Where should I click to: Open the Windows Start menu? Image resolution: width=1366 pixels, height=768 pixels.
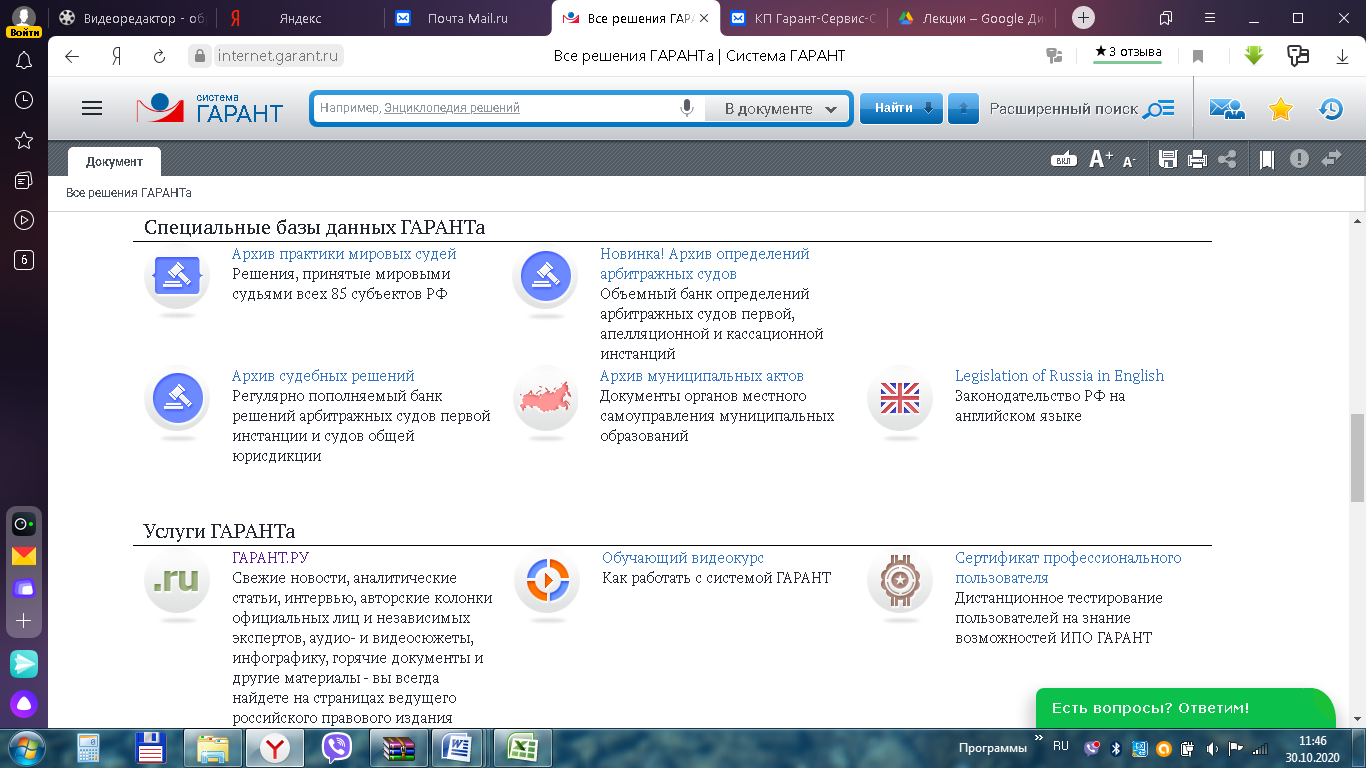25,747
